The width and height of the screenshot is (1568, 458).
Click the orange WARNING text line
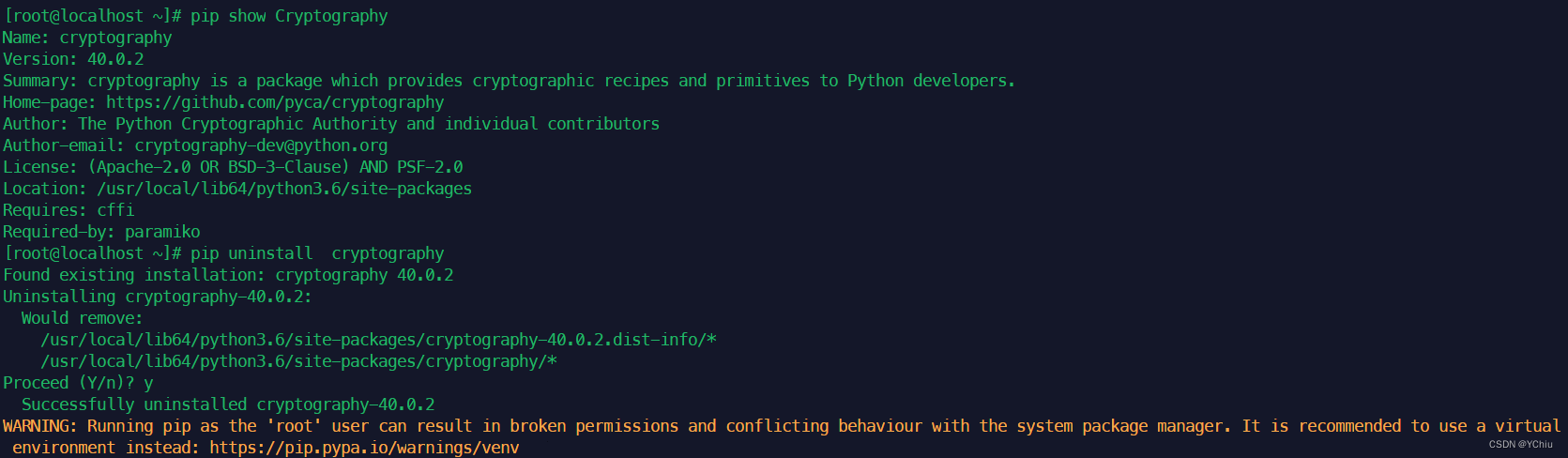point(782,426)
